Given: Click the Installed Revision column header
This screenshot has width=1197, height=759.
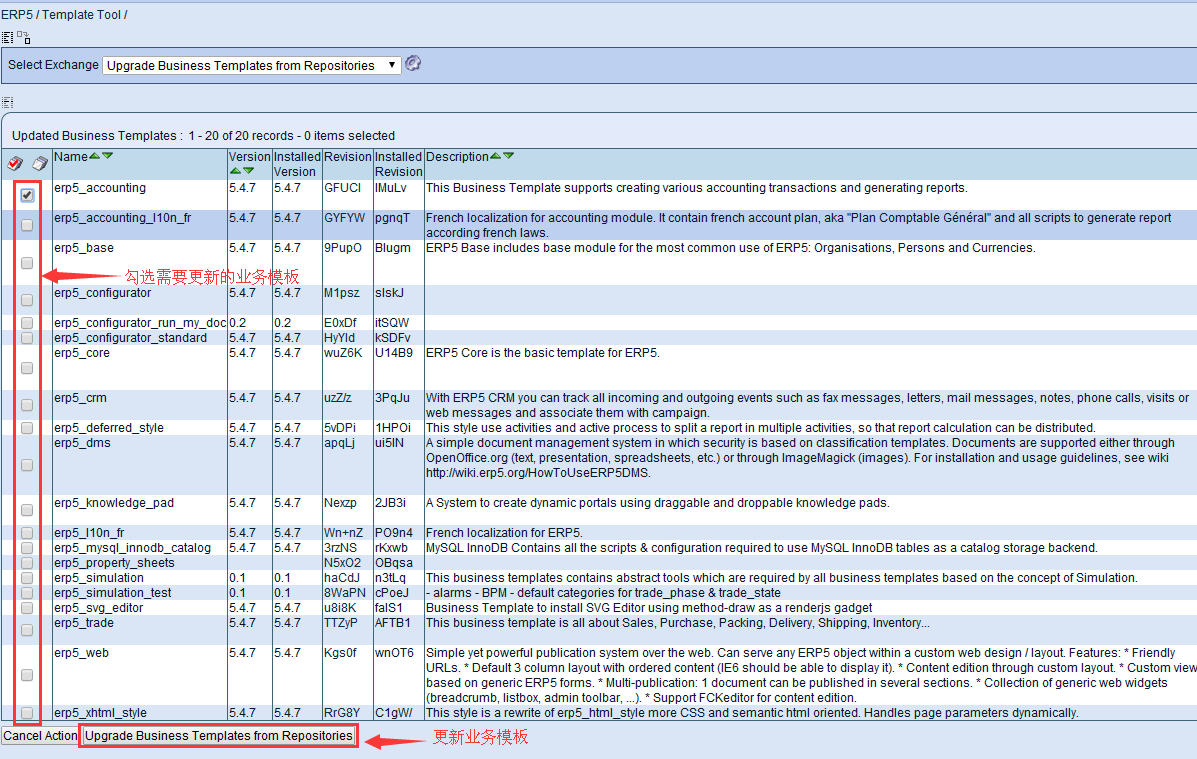Looking at the screenshot, I should pyautogui.click(x=398, y=164).
